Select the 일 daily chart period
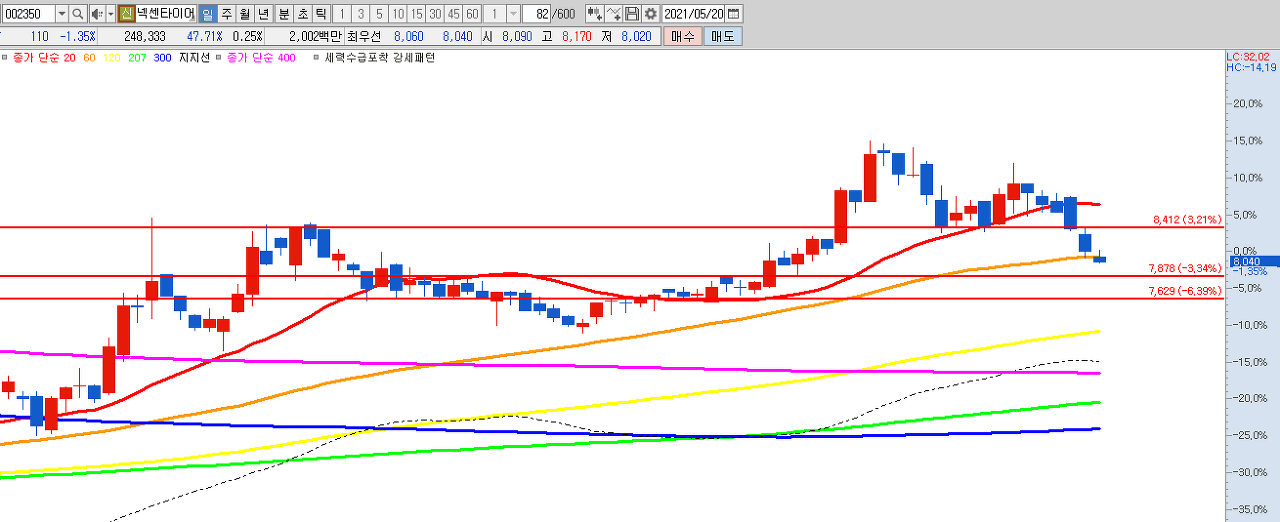The width and height of the screenshot is (1280, 522). pos(206,14)
